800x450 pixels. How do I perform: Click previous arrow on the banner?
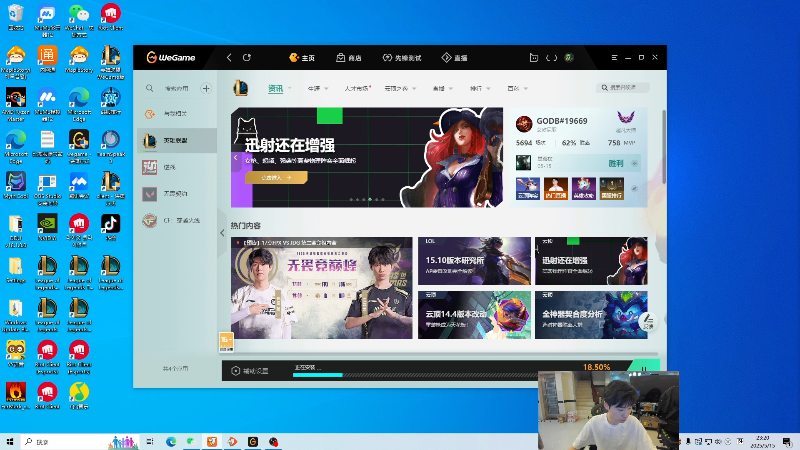click(236, 158)
